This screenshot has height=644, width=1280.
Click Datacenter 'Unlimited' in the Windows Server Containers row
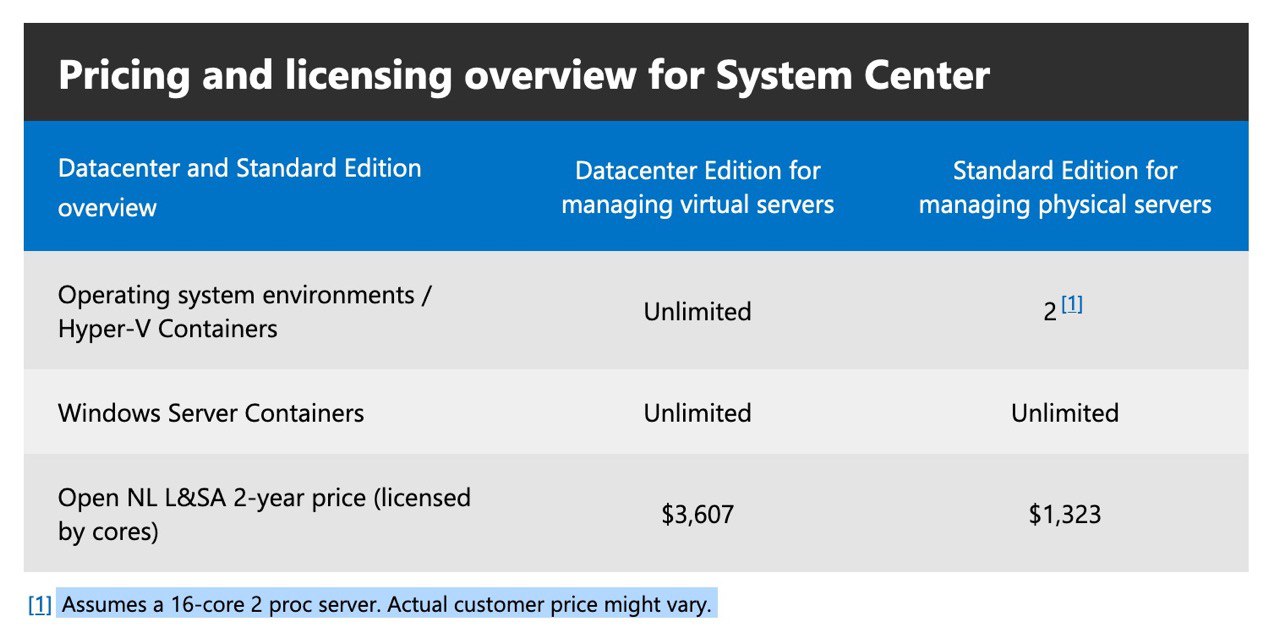click(697, 413)
